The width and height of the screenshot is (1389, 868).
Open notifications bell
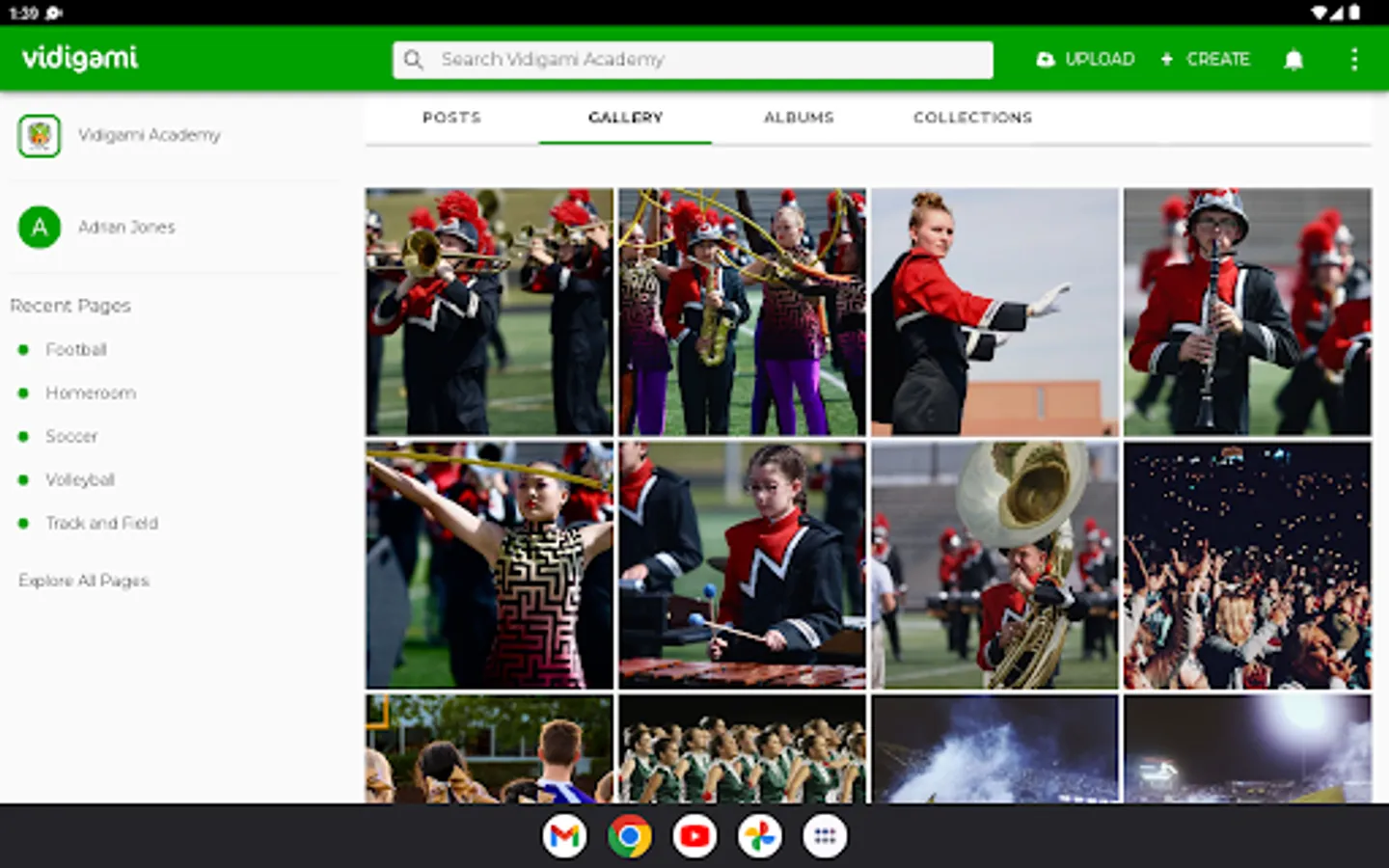point(1294,60)
